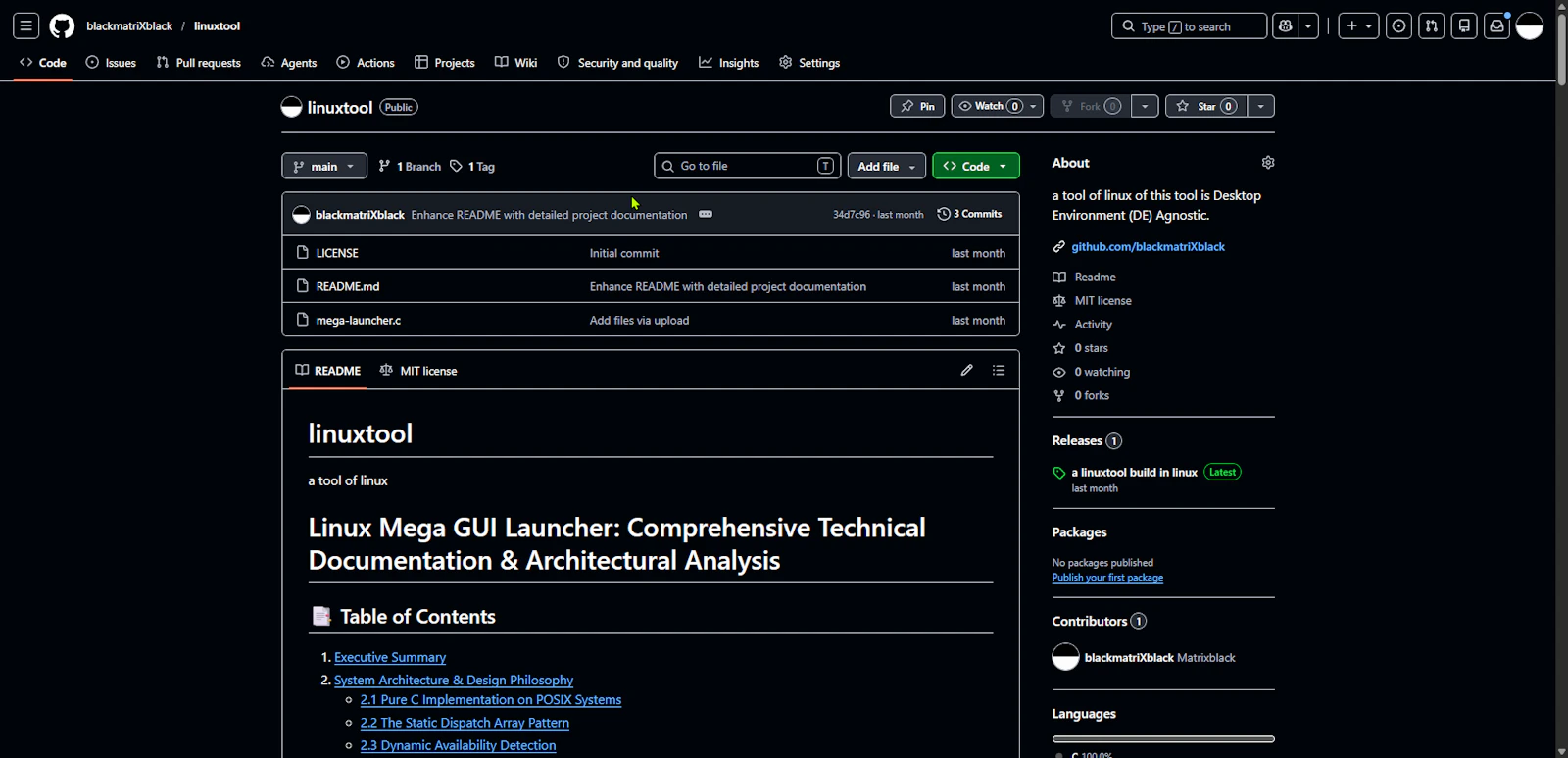Go to the Actions tab
Viewport: 1568px width, 758px height.
point(366,62)
